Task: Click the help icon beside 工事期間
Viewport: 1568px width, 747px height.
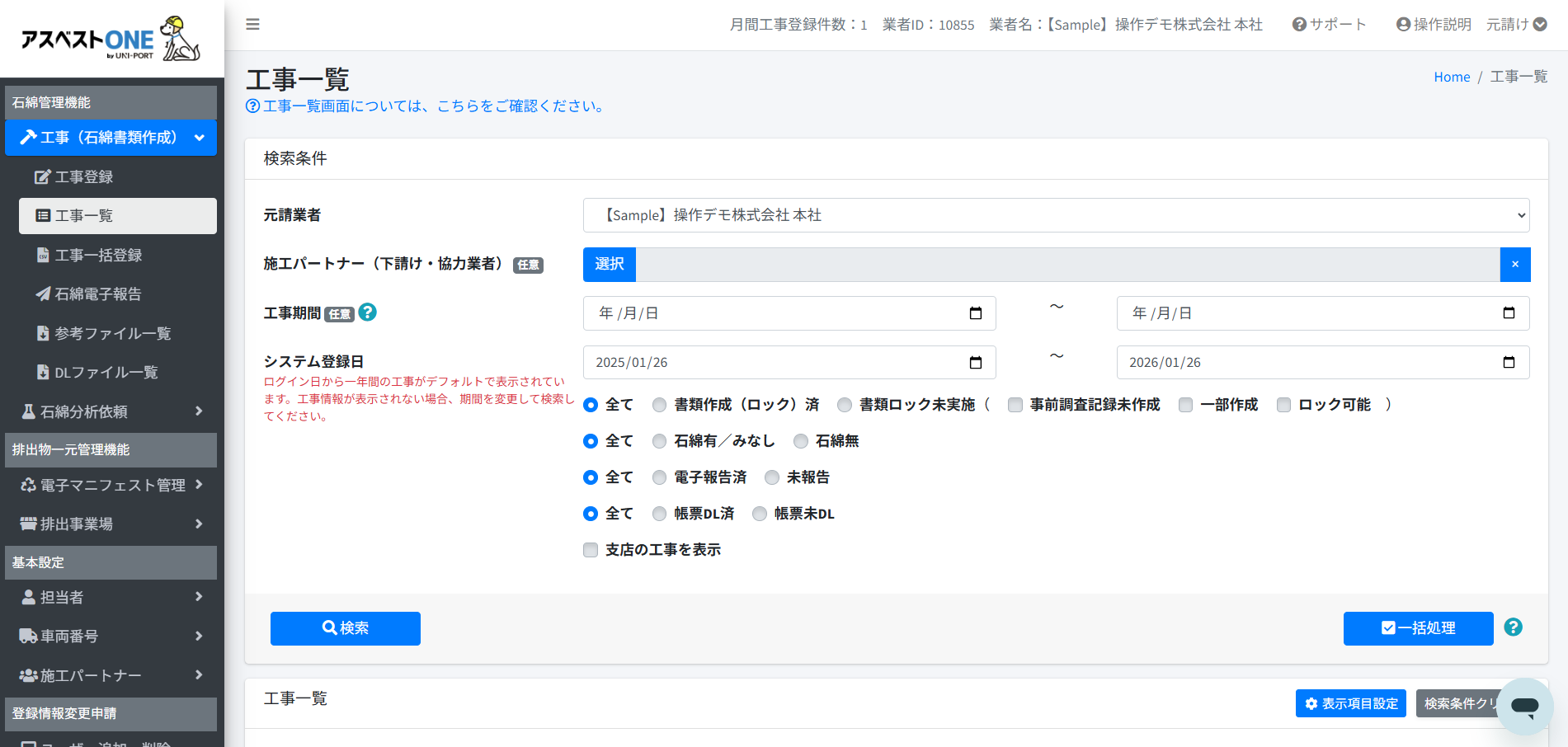Action: [368, 312]
